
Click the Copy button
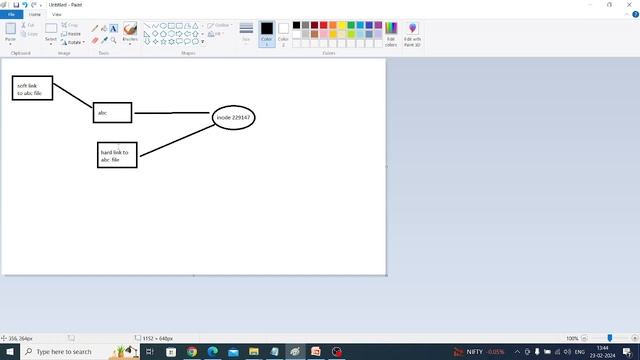(x=29, y=34)
